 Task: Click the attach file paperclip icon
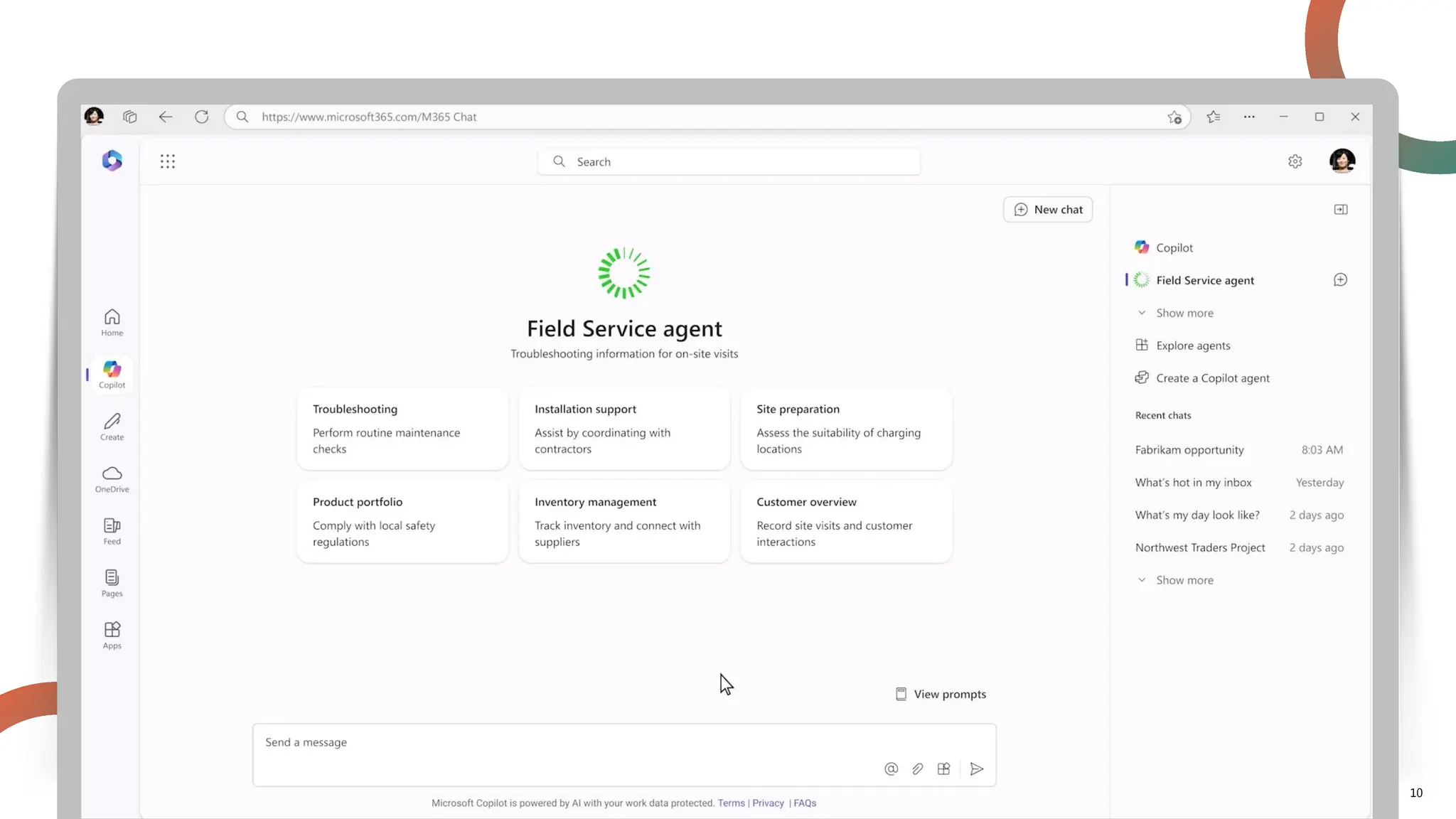pos(918,769)
